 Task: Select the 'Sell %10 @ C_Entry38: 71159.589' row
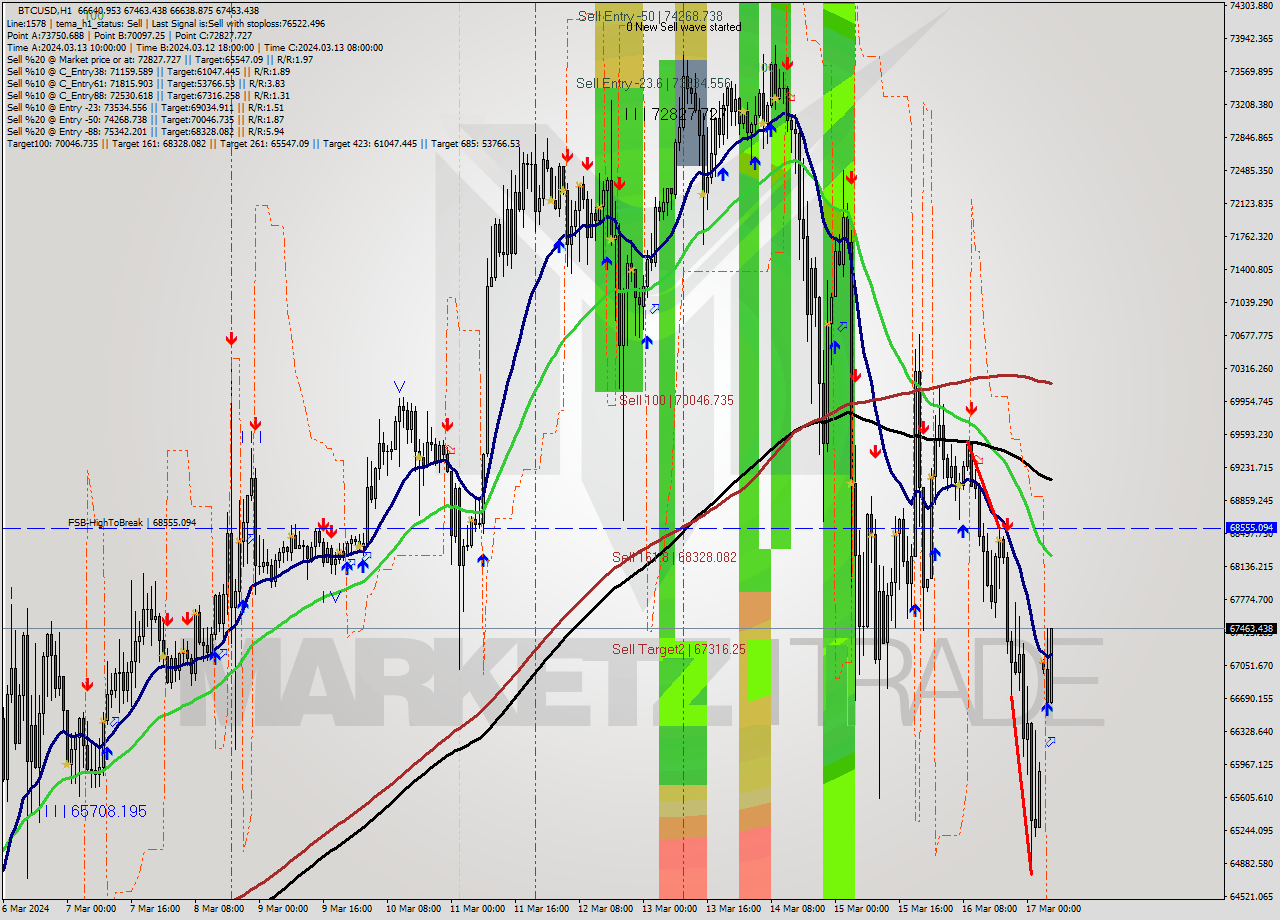(148, 71)
